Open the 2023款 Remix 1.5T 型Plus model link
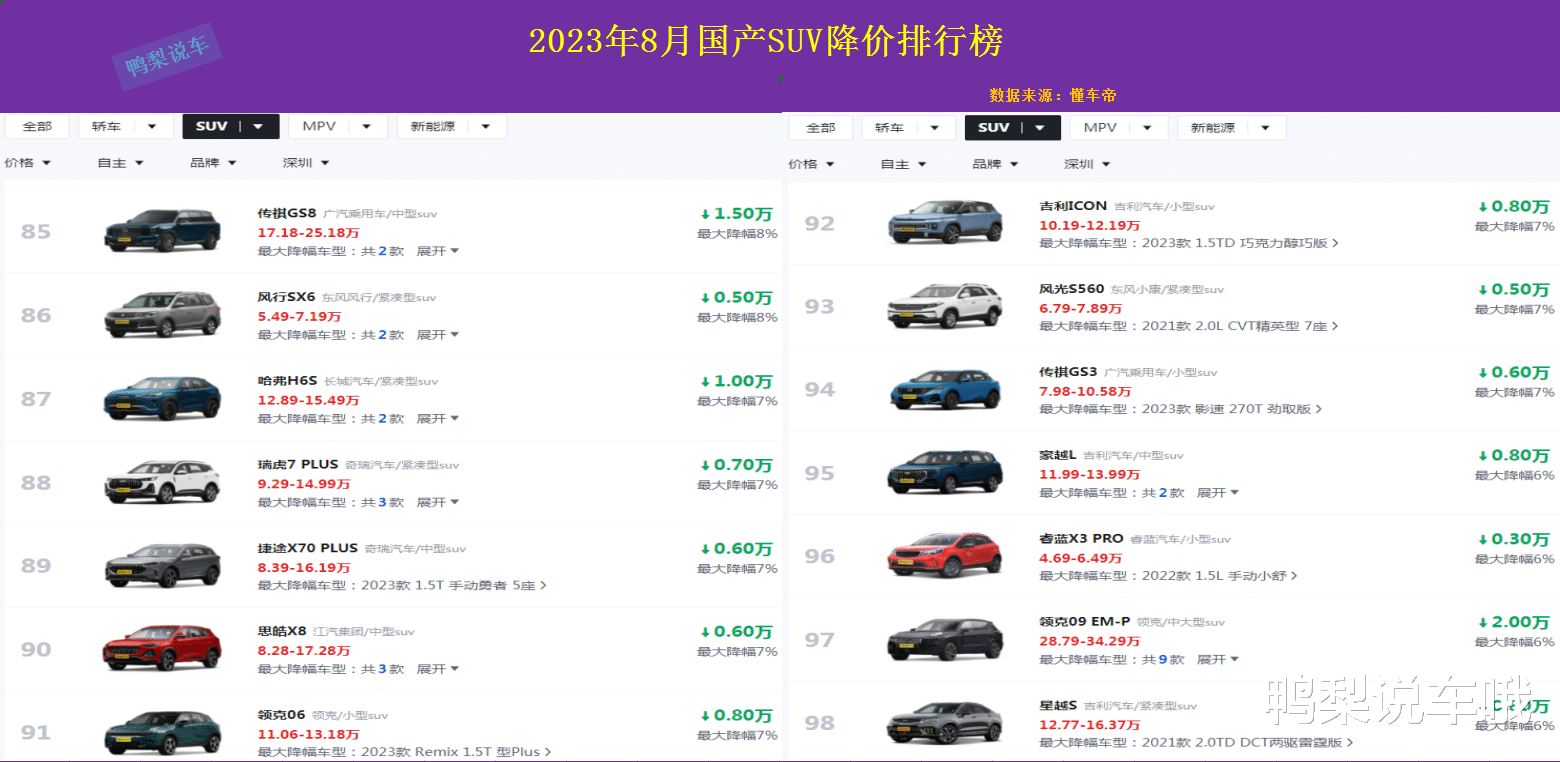The image size is (1560, 762). click(x=456, y=752)
